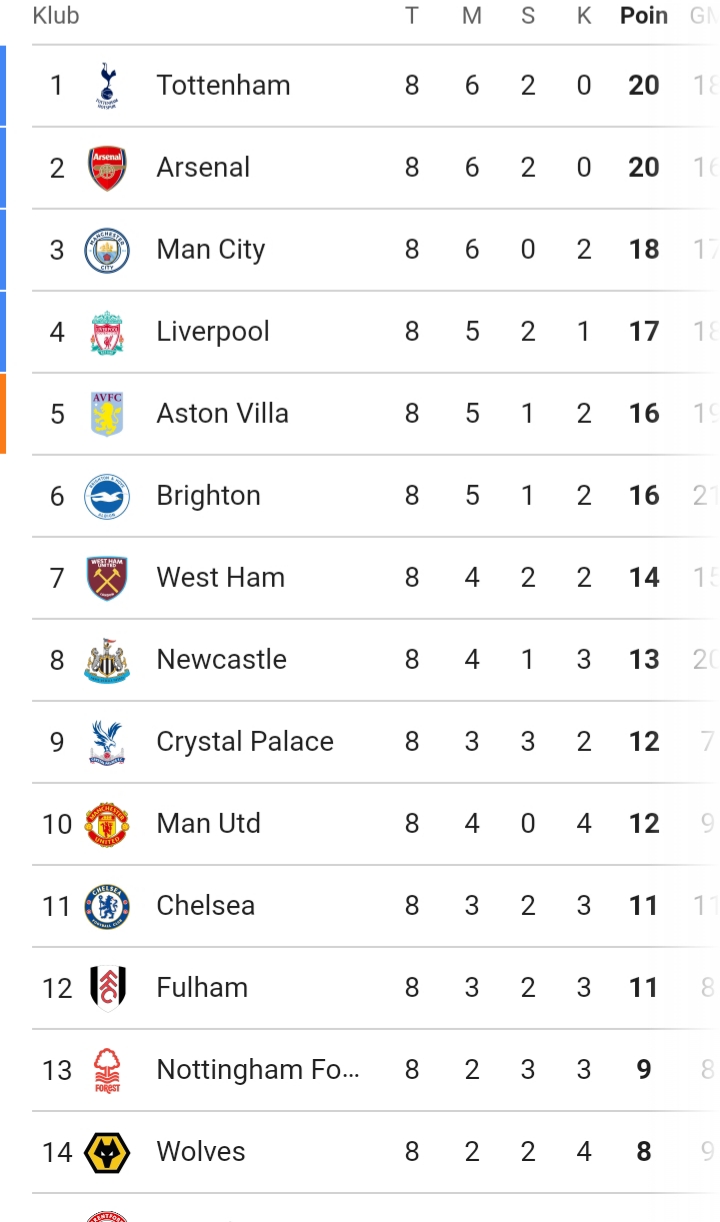
Task: Open the Fulham team name link
Action: [x=202, y=988]
